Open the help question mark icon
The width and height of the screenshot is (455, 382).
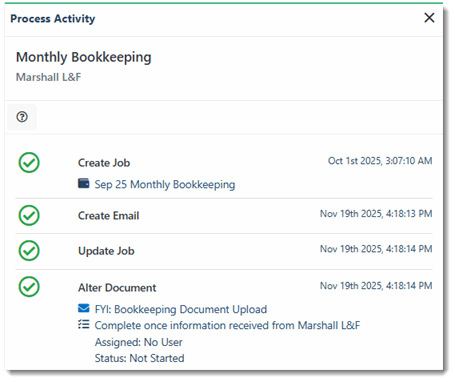pos(22,117)
